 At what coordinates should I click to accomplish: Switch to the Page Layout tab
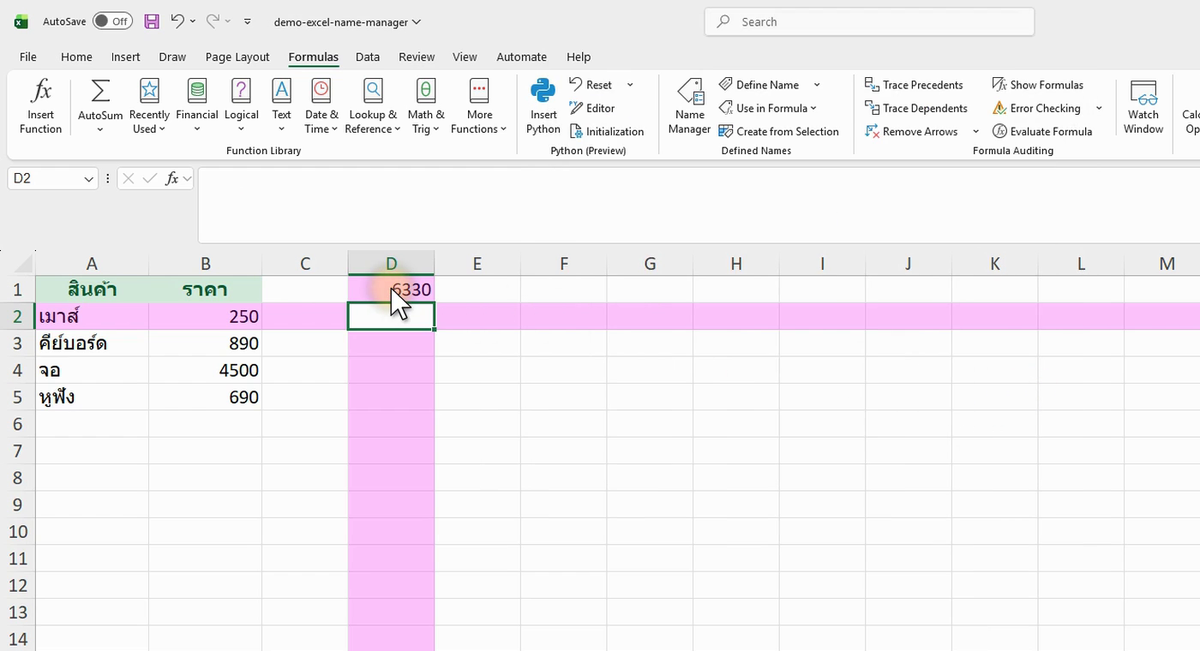point(237,57)
